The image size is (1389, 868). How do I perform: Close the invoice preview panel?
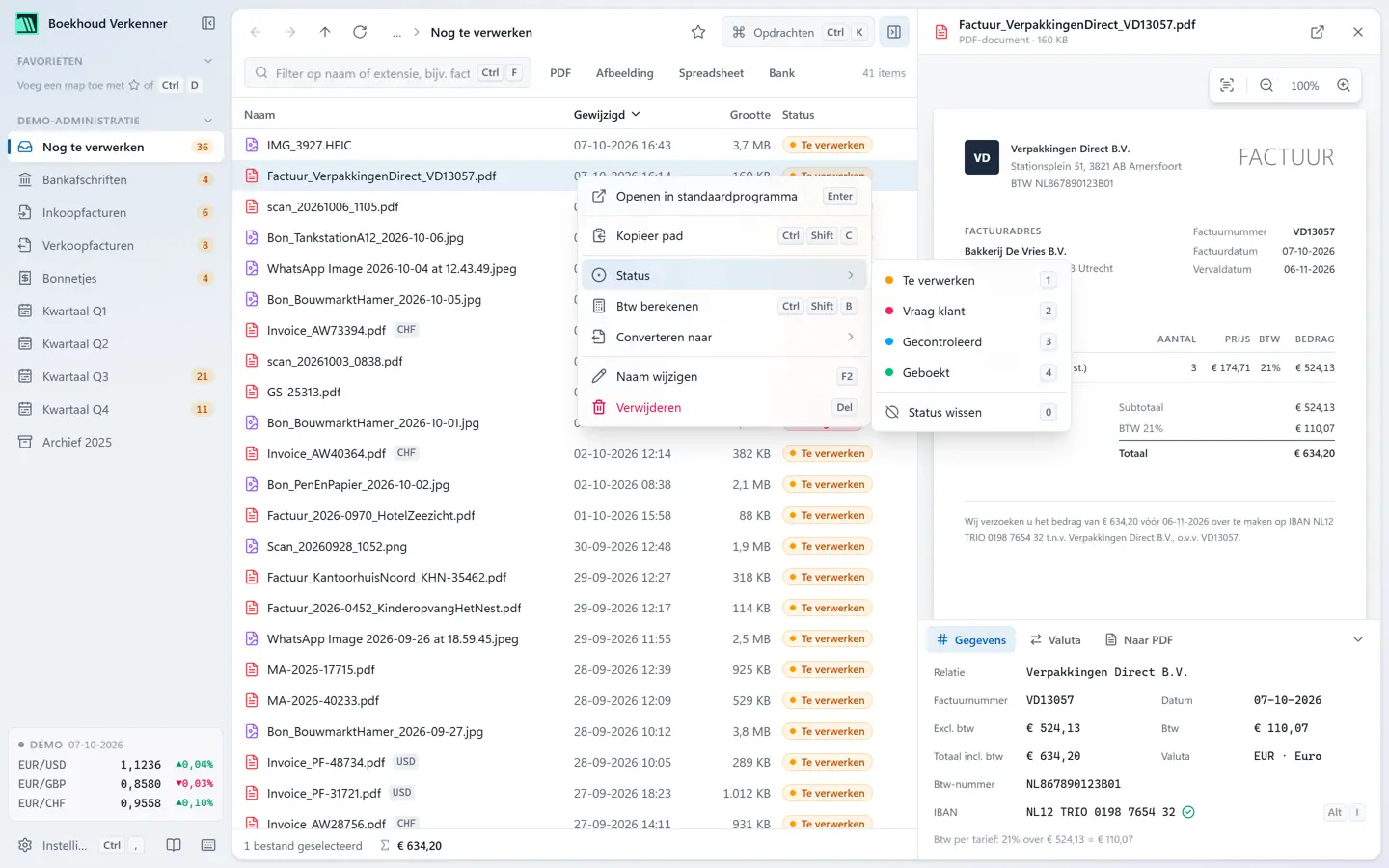1358,32
